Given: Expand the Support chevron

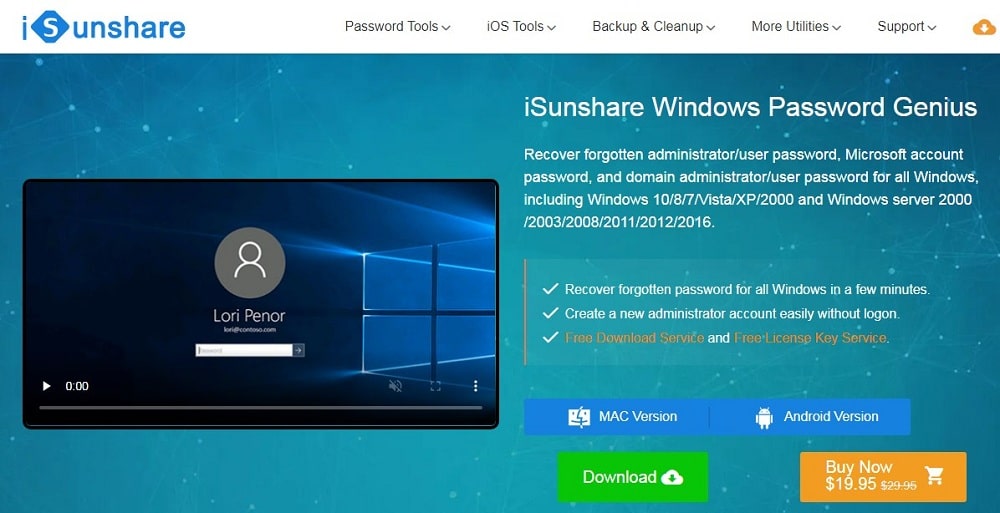Looking at the screenshot, I should point(932,28).
